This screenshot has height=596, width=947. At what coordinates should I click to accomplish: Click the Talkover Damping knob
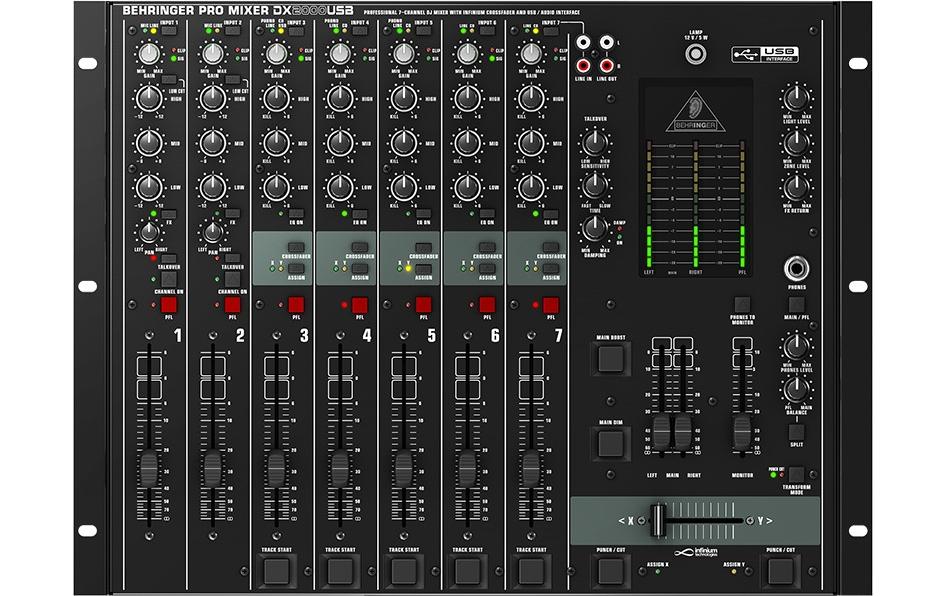click(595, 228)
